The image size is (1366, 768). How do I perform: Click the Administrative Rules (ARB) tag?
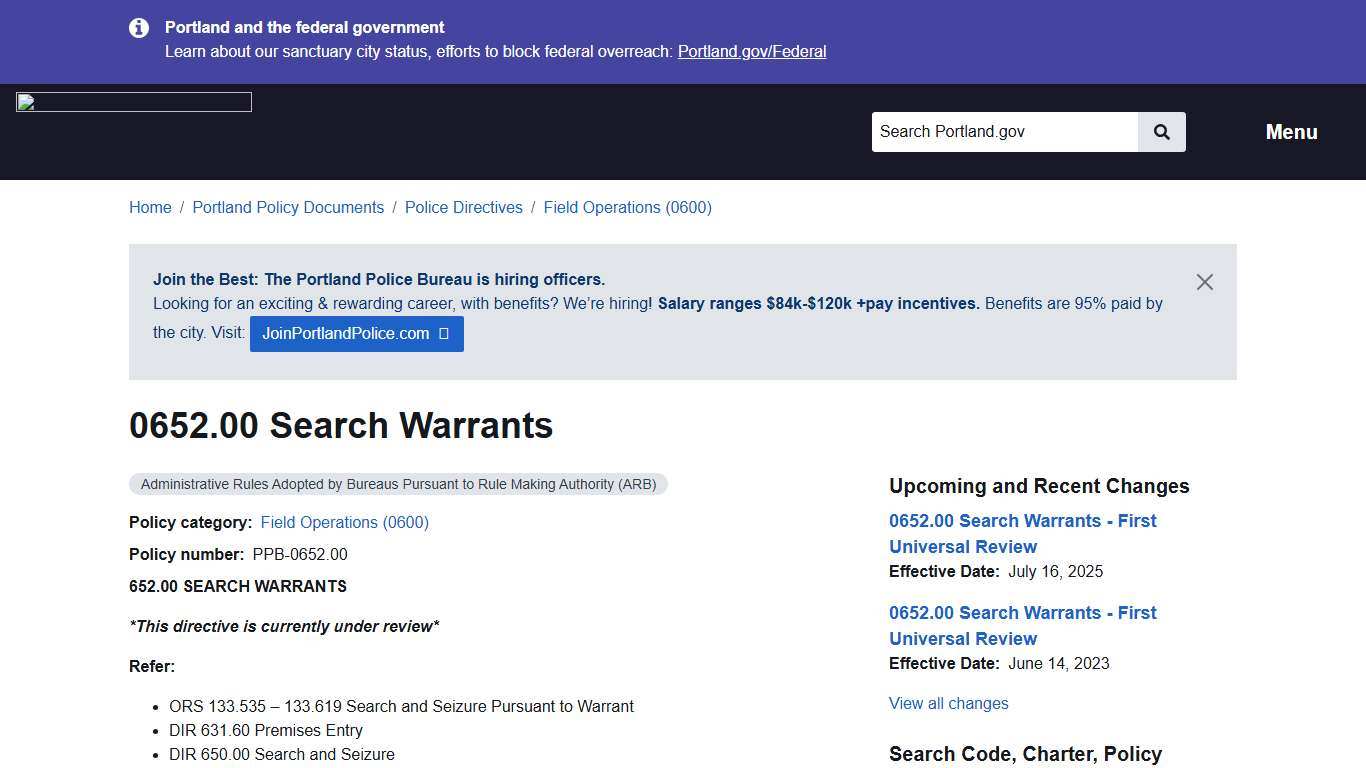click(398, 483)
